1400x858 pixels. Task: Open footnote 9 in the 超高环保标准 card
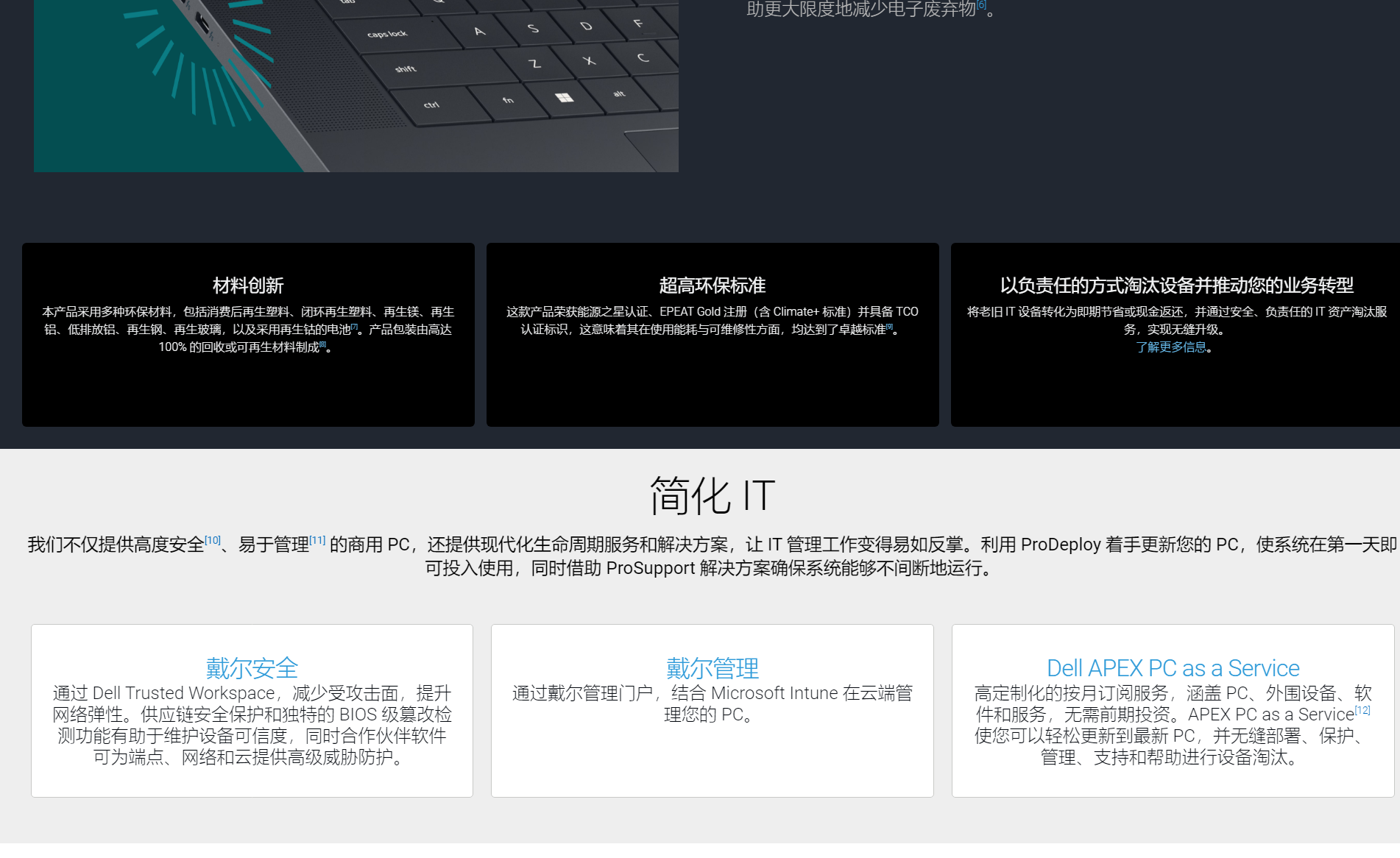point(889,326)
